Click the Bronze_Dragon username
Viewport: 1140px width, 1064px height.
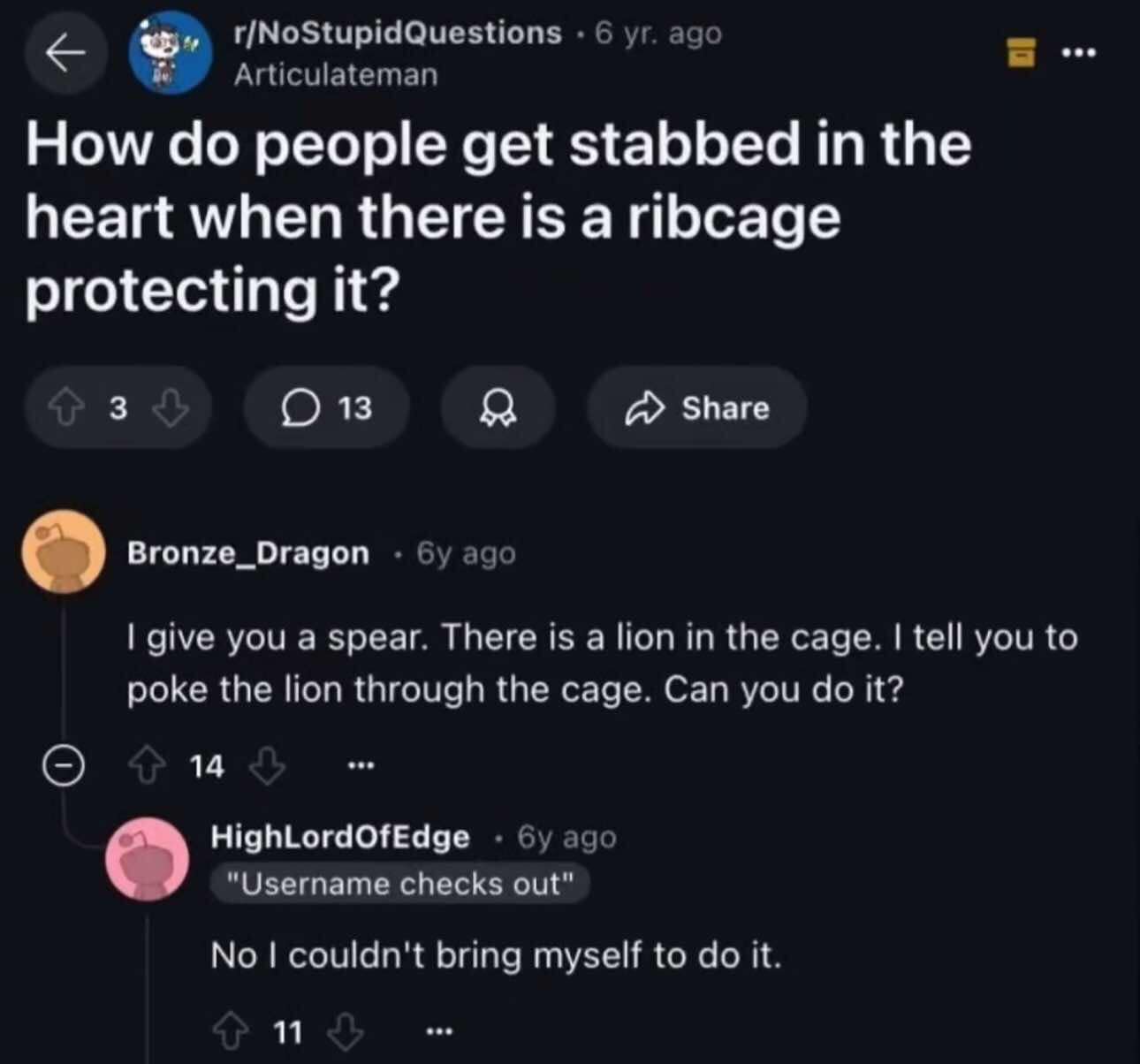(248, 553)
